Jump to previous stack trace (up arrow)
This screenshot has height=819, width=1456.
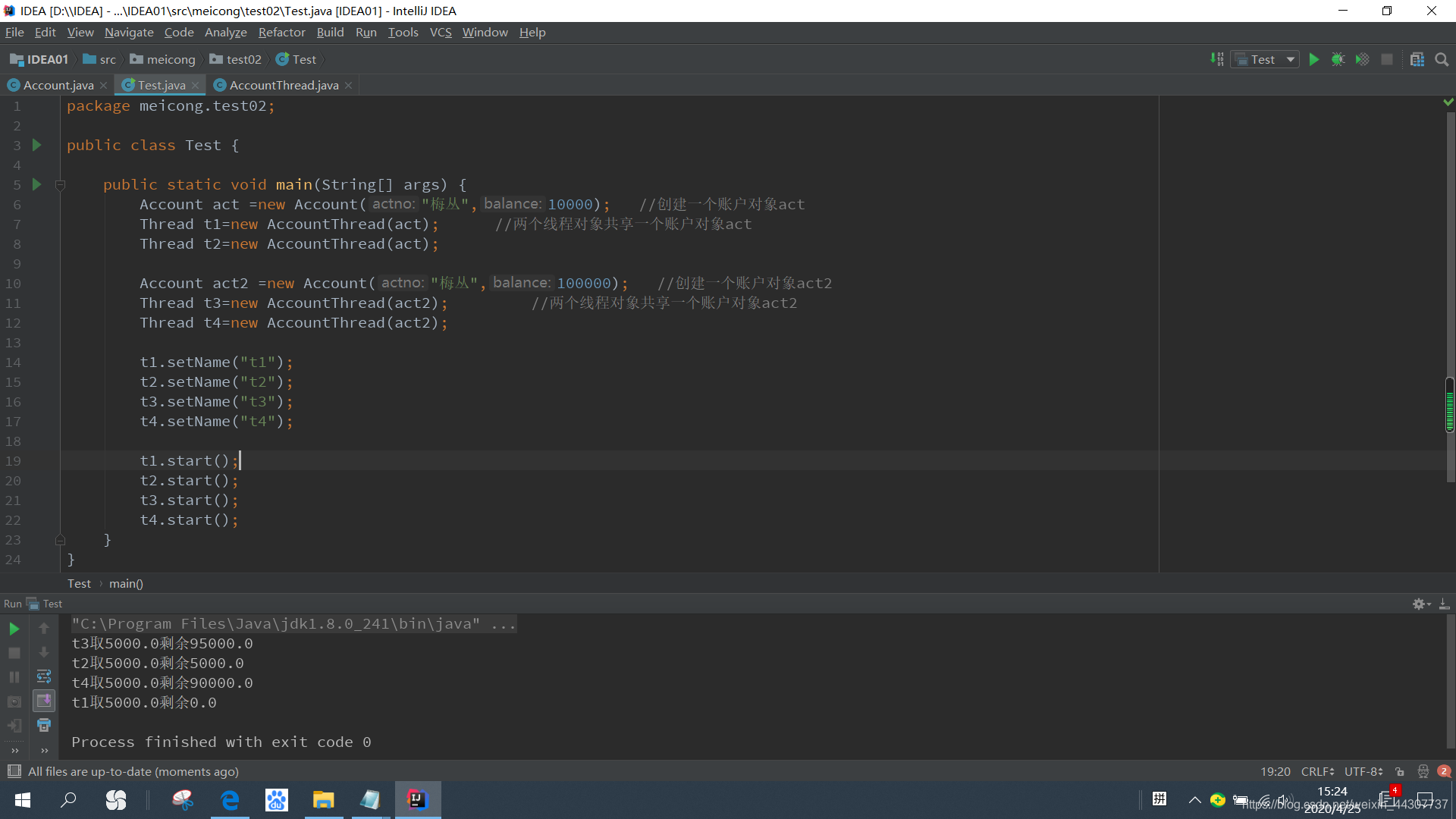point(44,629)
